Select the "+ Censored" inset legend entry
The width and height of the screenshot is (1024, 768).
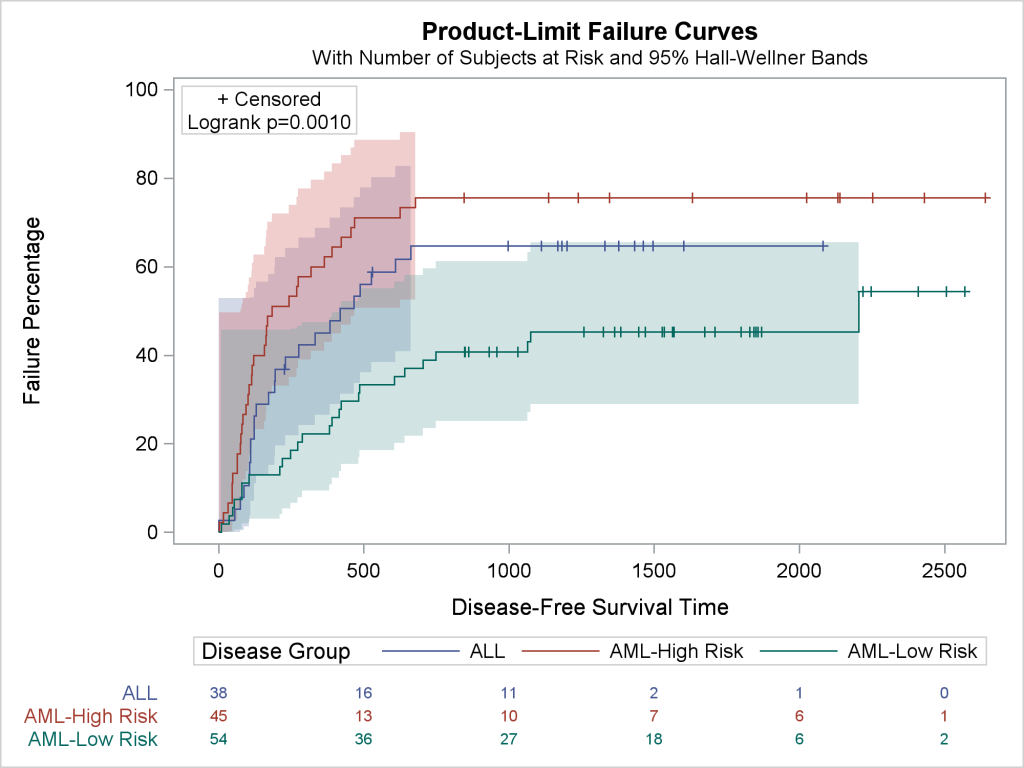pos(269,99)
